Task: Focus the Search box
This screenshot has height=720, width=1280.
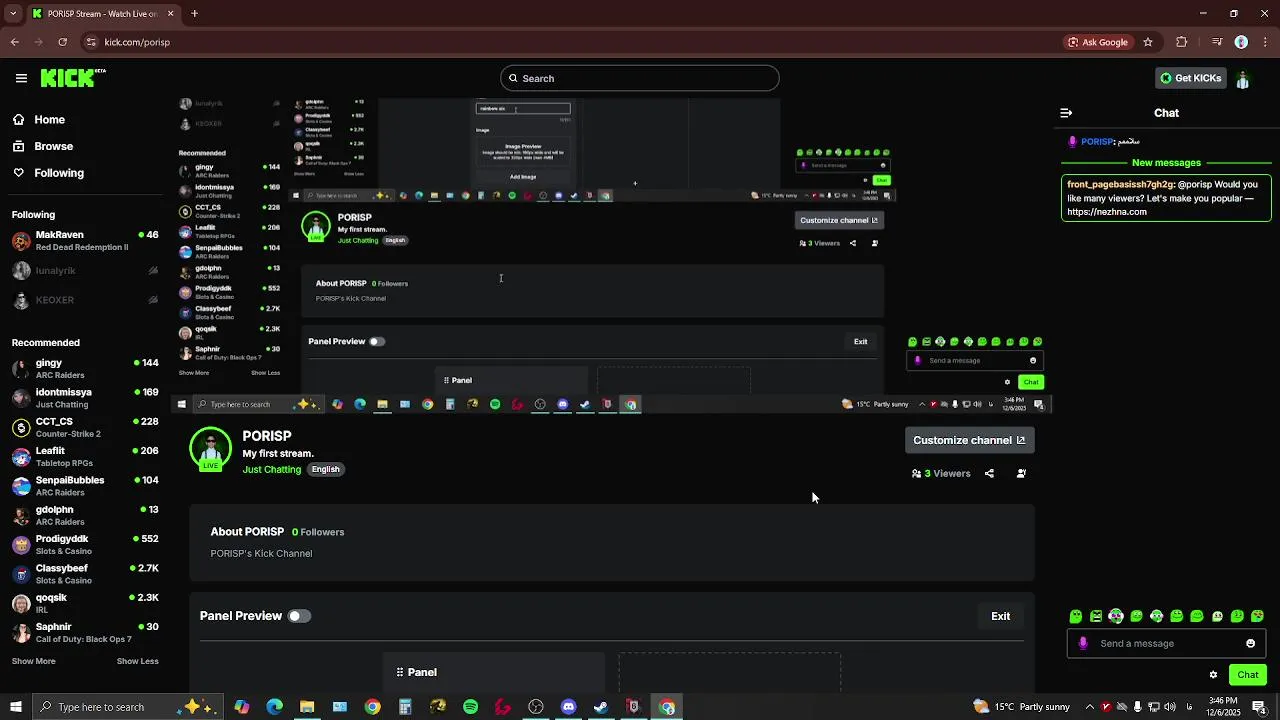Action: click(x=640, y=78)
